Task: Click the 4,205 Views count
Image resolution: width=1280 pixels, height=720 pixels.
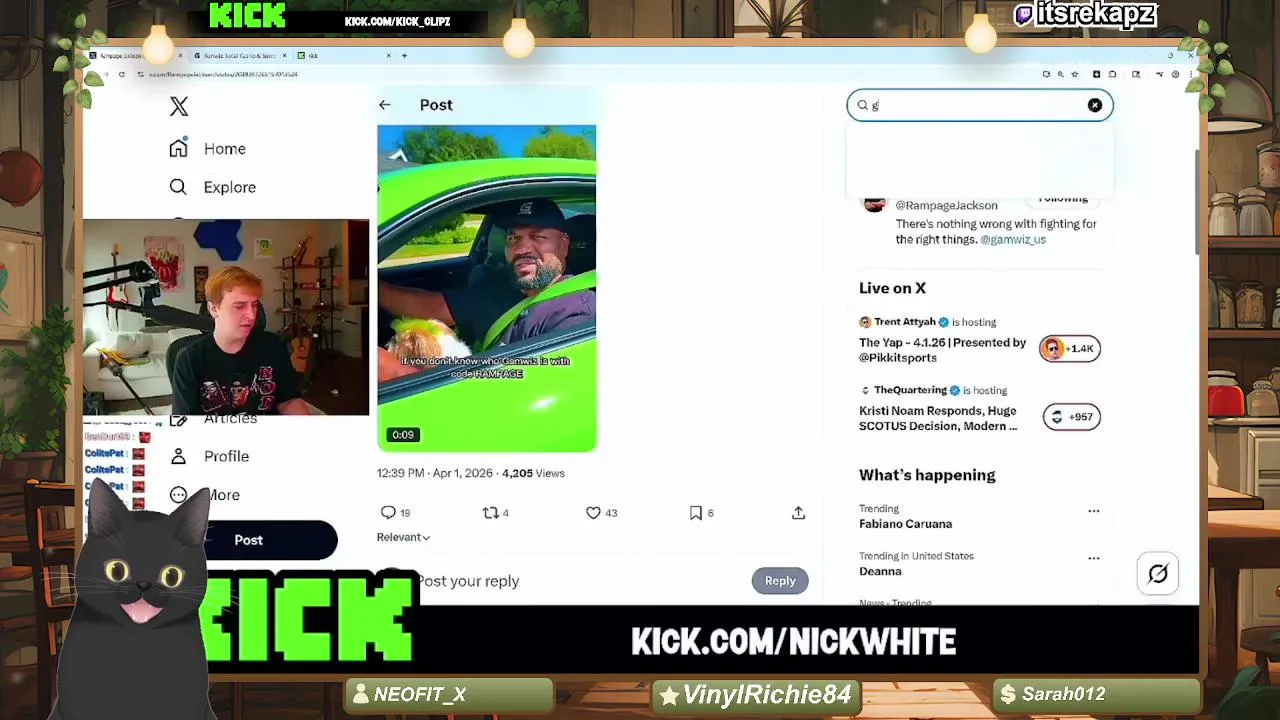Action: 533,473
